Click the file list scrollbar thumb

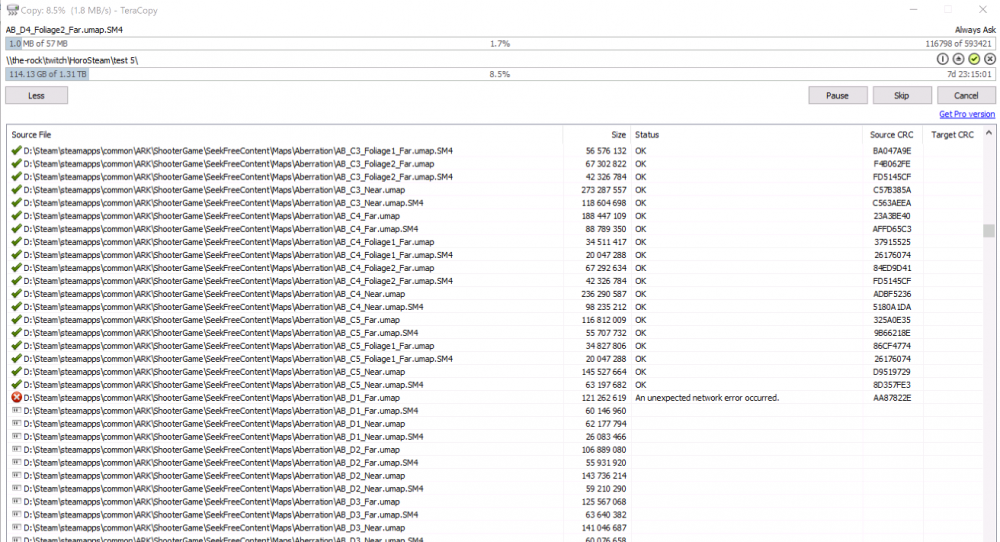coord(989,230)
